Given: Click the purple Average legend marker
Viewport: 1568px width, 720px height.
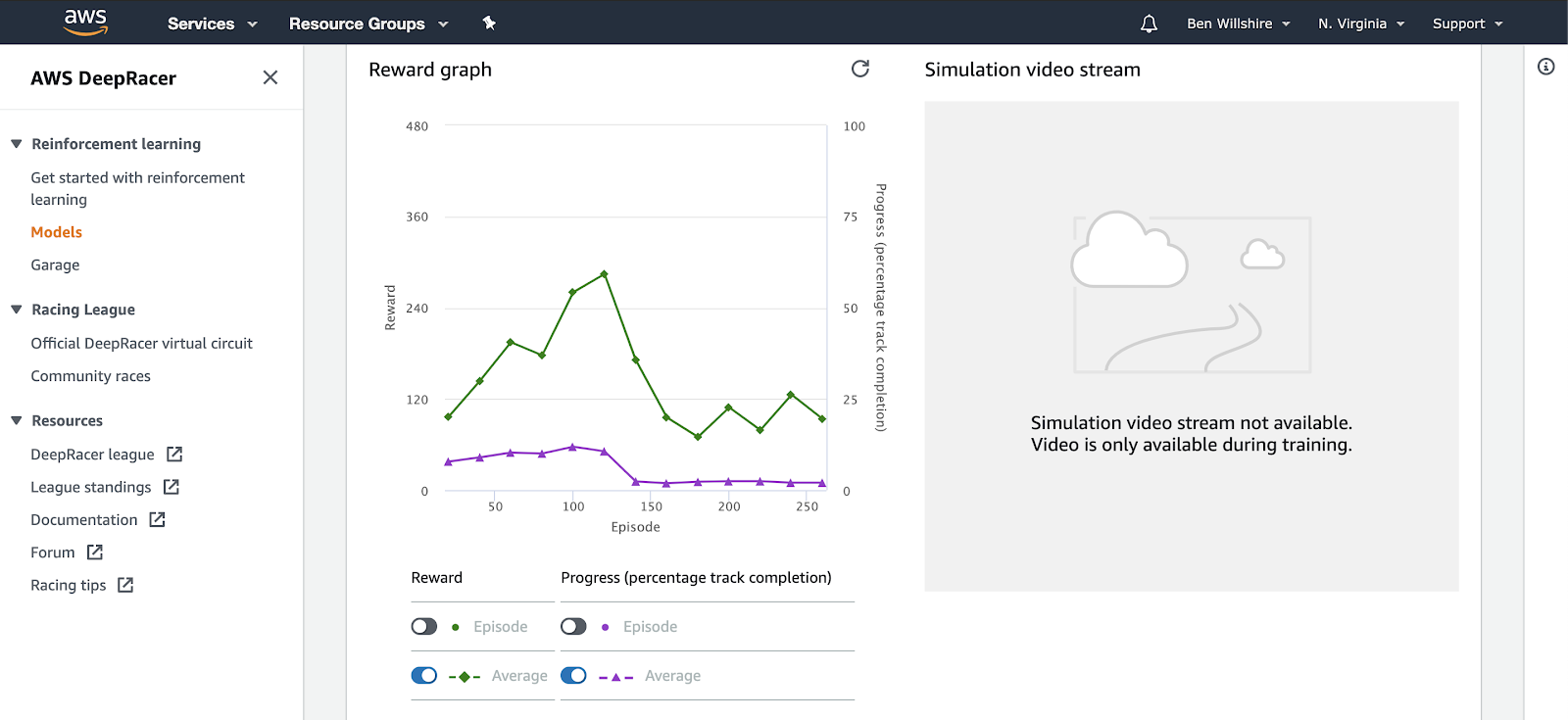Looking at the screenshot, I should (x=615, y=677).
